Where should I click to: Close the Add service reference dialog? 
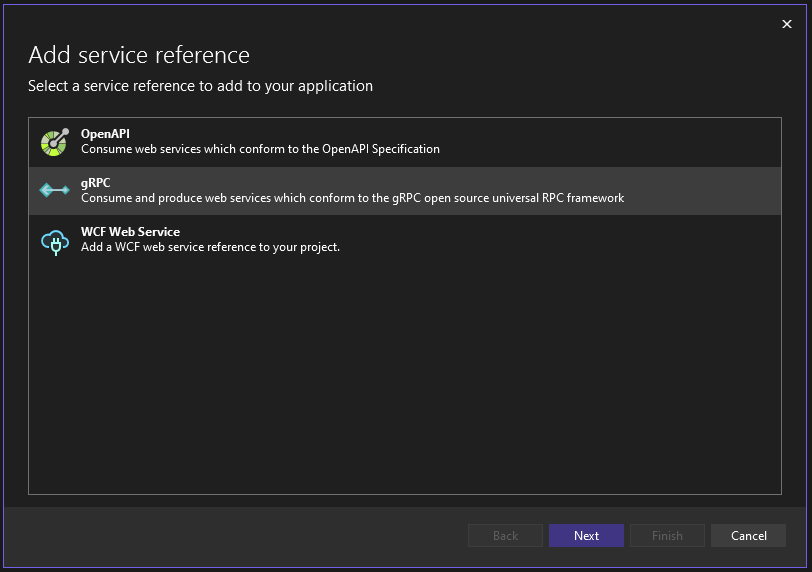(x=786, y=25)
